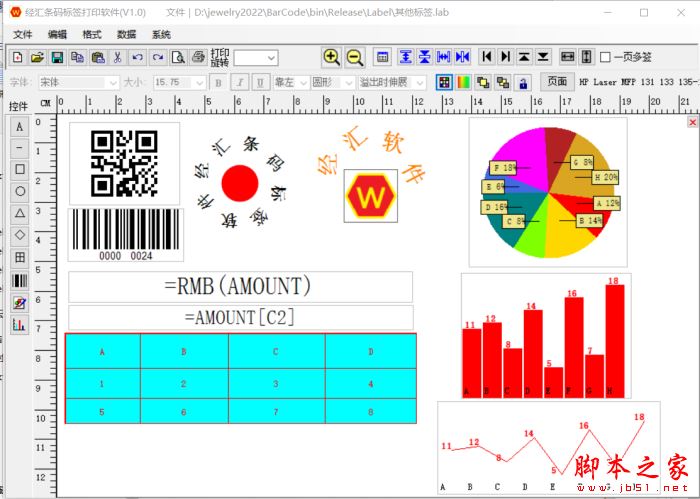Open the 系统 menu
The height and width of the screenshot is (499, 700).
pos(161,34)
